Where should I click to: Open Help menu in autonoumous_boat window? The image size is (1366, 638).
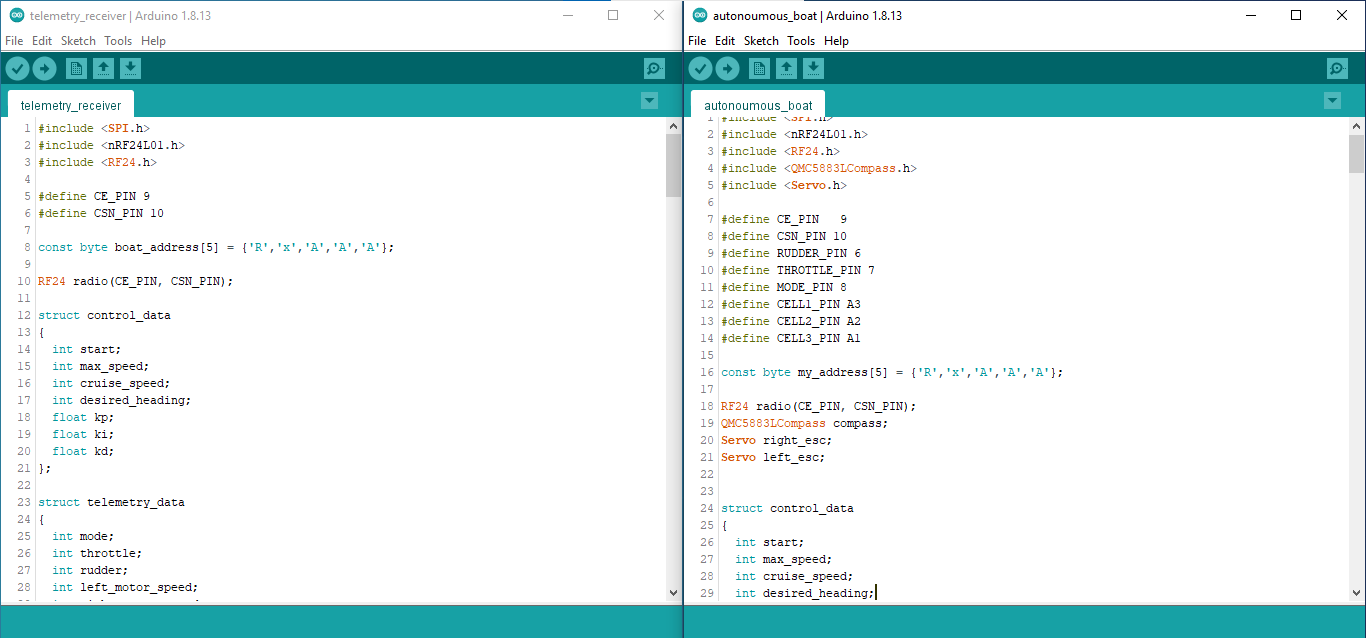click(836, 41)
